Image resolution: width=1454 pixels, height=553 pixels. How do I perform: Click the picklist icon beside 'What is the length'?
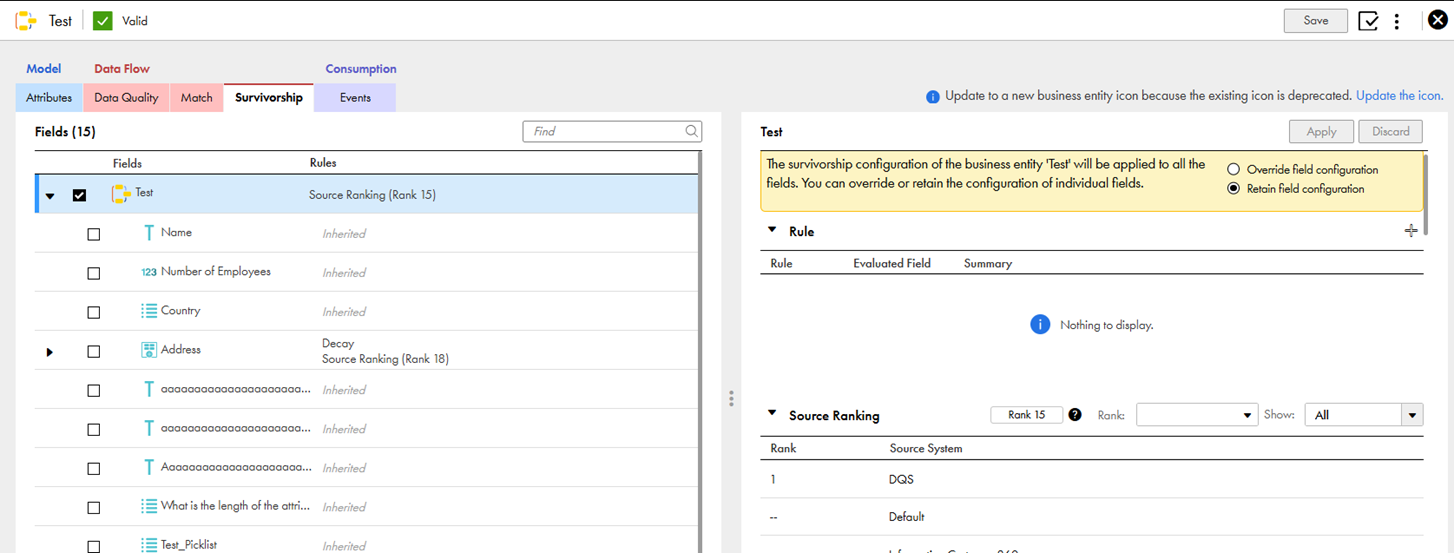[149, 506]
